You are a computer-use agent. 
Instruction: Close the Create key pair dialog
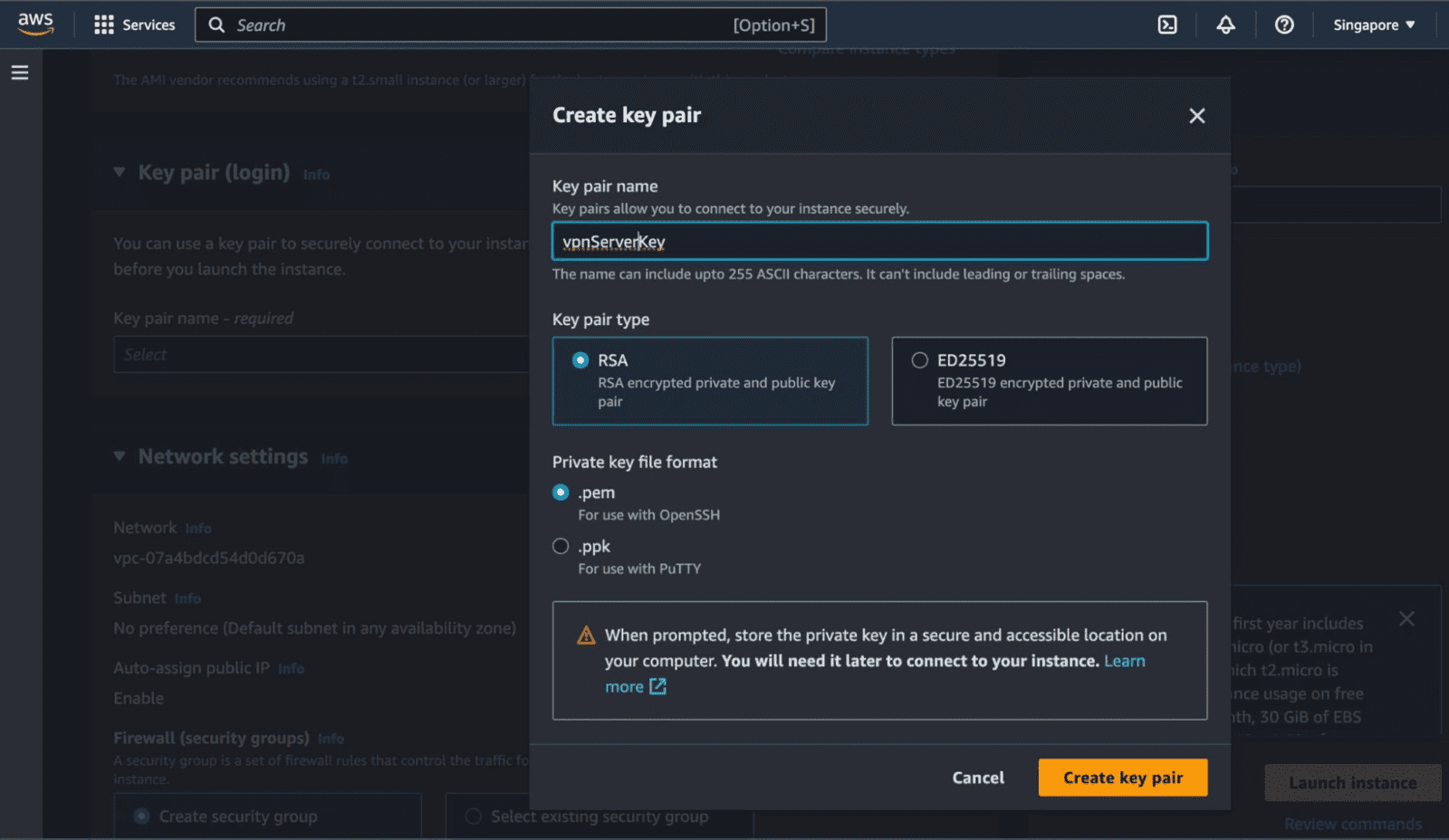click(x=1196, y=116)
